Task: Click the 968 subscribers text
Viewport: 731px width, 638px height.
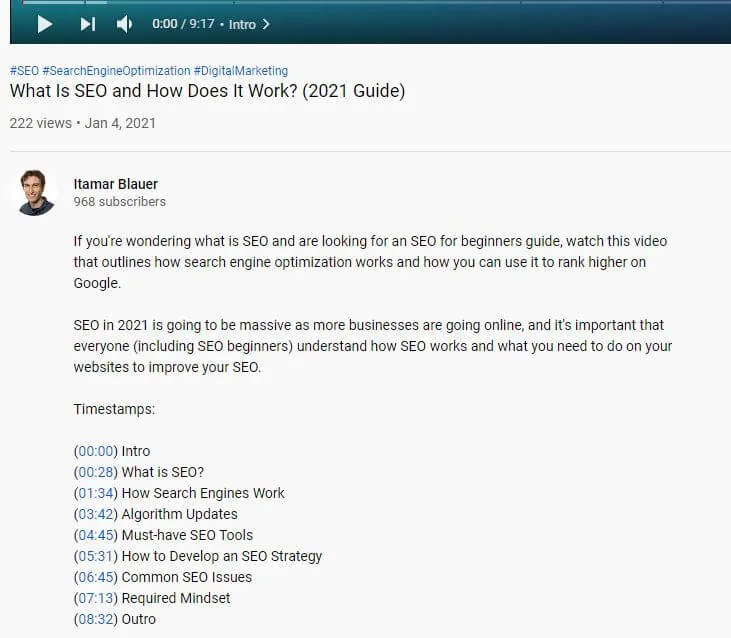Action: [x=119, y=202]
